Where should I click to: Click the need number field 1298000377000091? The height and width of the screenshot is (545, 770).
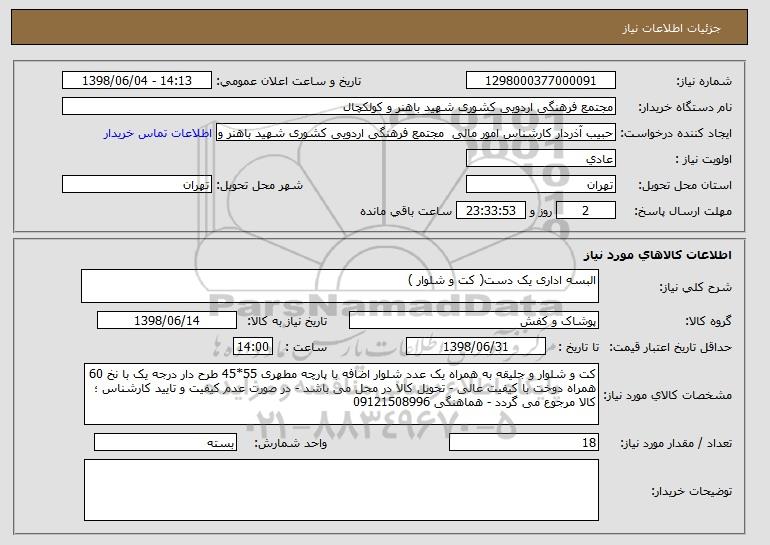click(x=541, y=81)
